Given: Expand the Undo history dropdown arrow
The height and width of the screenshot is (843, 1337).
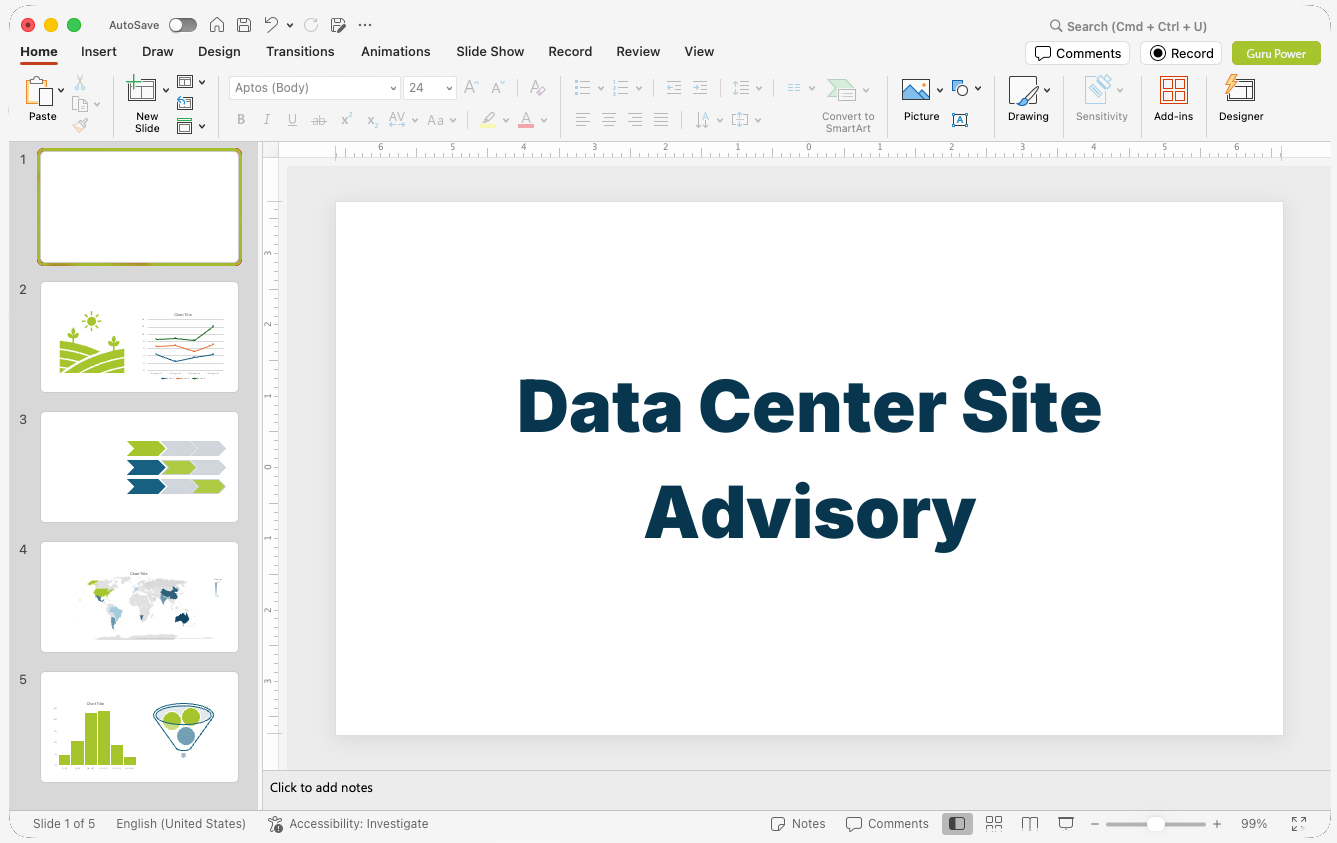Looking at the screenshot, I should point(290,25).
